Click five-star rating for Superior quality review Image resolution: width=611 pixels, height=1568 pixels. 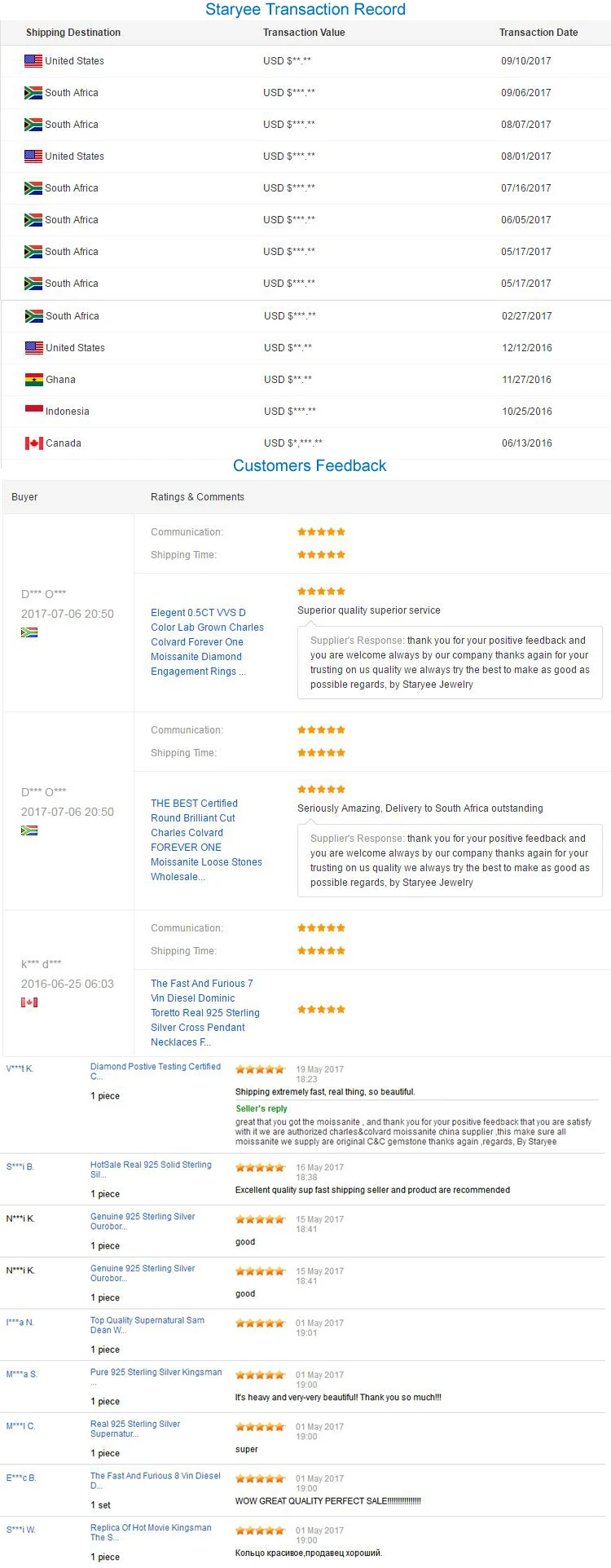tap(321, 592)
